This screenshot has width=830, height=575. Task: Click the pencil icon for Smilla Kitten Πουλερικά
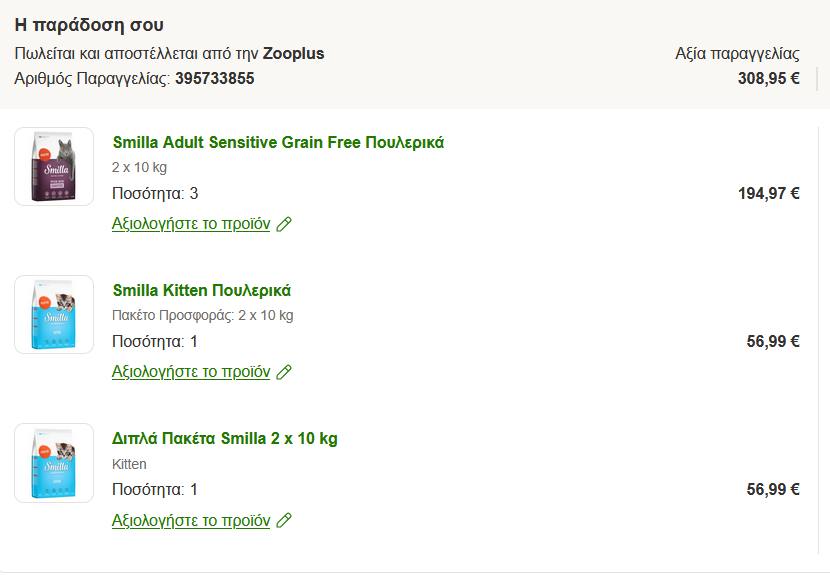(x=284, y=372)
